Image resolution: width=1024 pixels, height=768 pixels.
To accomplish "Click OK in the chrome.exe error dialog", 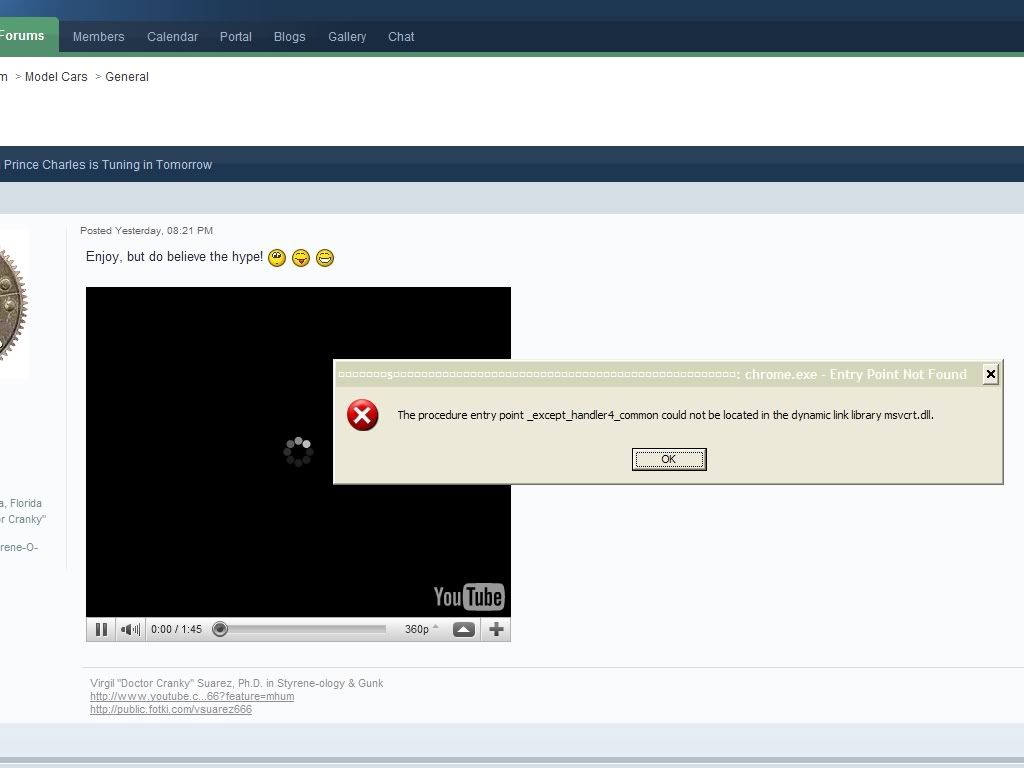I will 669,459.
